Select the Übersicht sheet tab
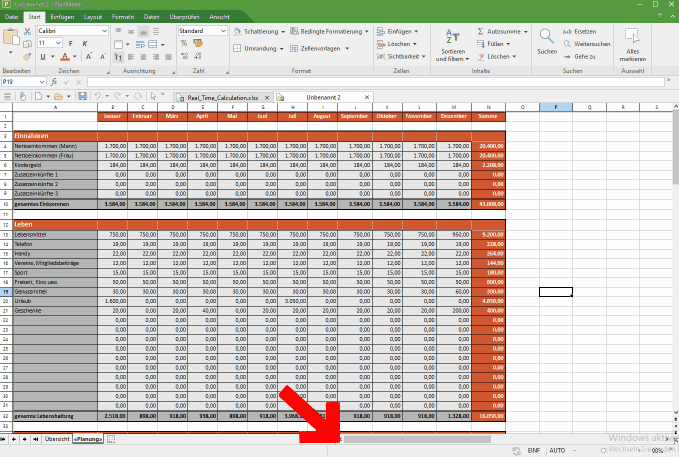Screen dimensions: 679x457 pyautogui.click(x=57, y=439)
